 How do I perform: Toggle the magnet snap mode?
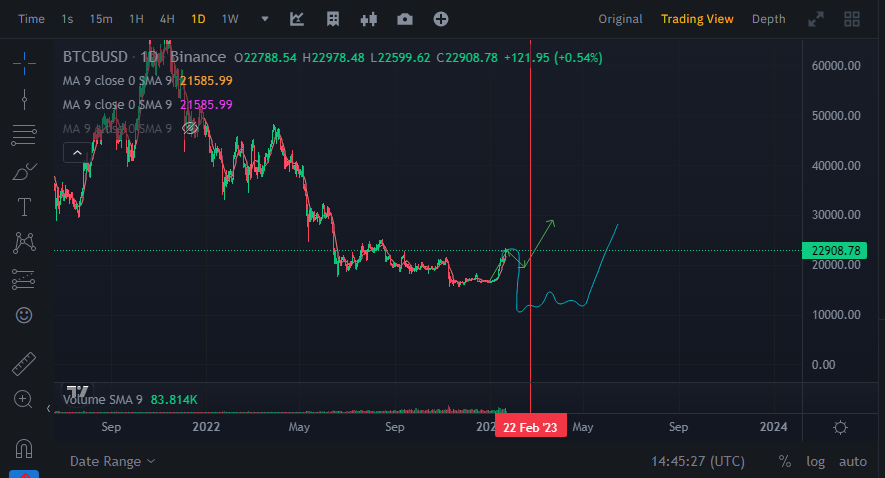point(24,449)
